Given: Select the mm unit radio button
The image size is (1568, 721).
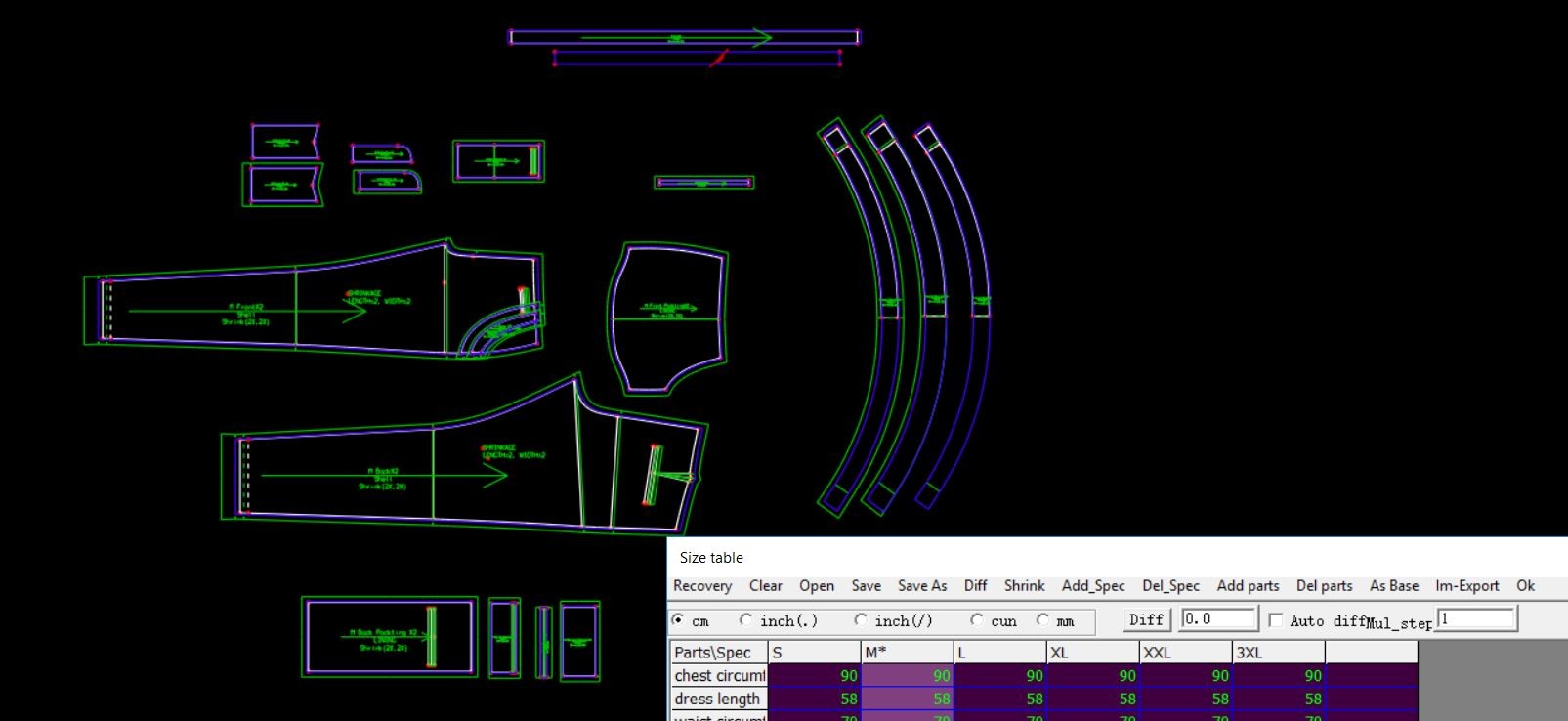Looking at the screenshot, I should pos(1043,620).
